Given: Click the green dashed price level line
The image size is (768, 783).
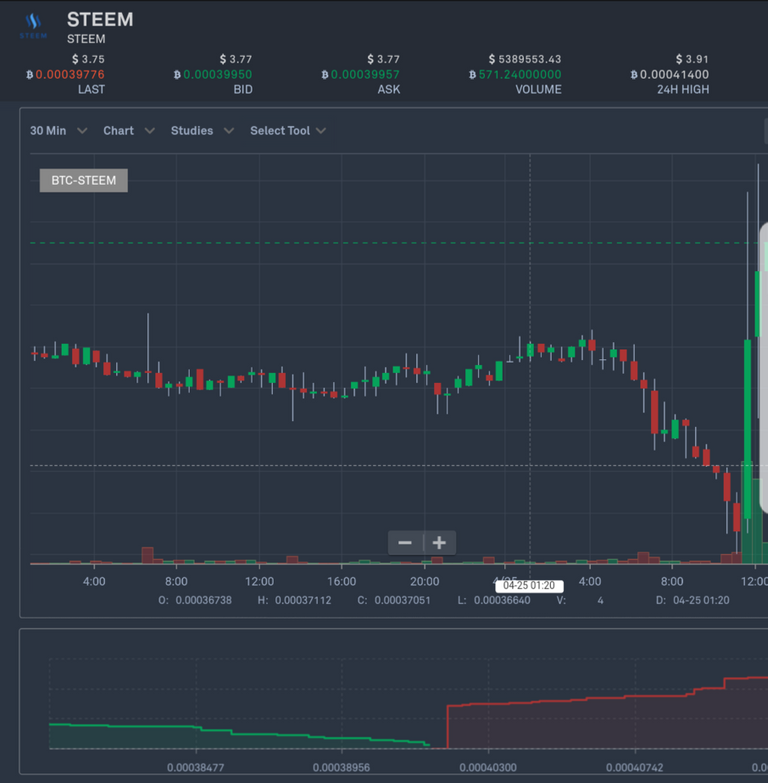Looking at the screenshot, I should click(x=300, y=243).
